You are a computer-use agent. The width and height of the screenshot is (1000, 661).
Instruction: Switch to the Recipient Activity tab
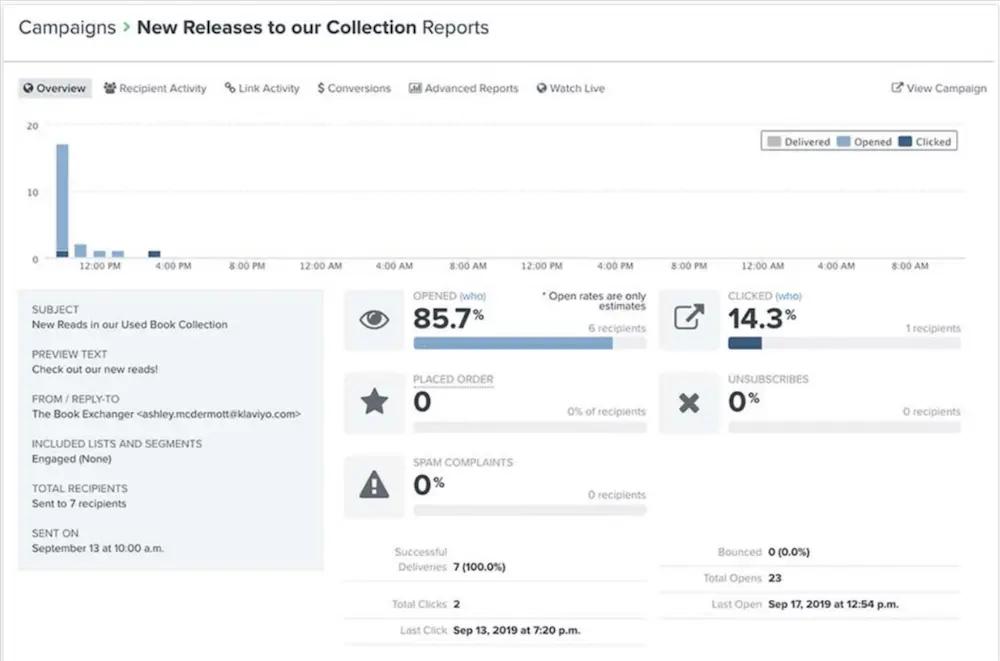pos(155,88)
